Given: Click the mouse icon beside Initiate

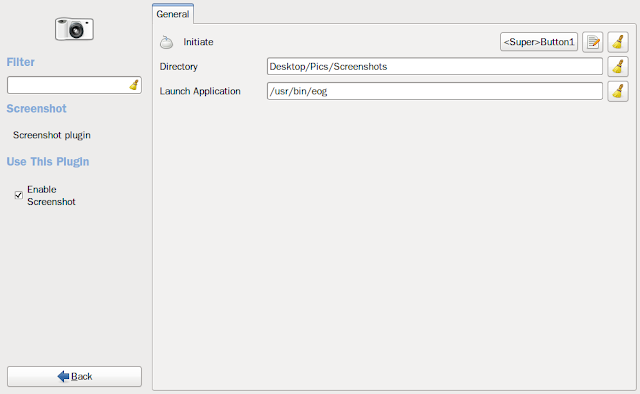Looking at the screenshot, I should (166, 42).
